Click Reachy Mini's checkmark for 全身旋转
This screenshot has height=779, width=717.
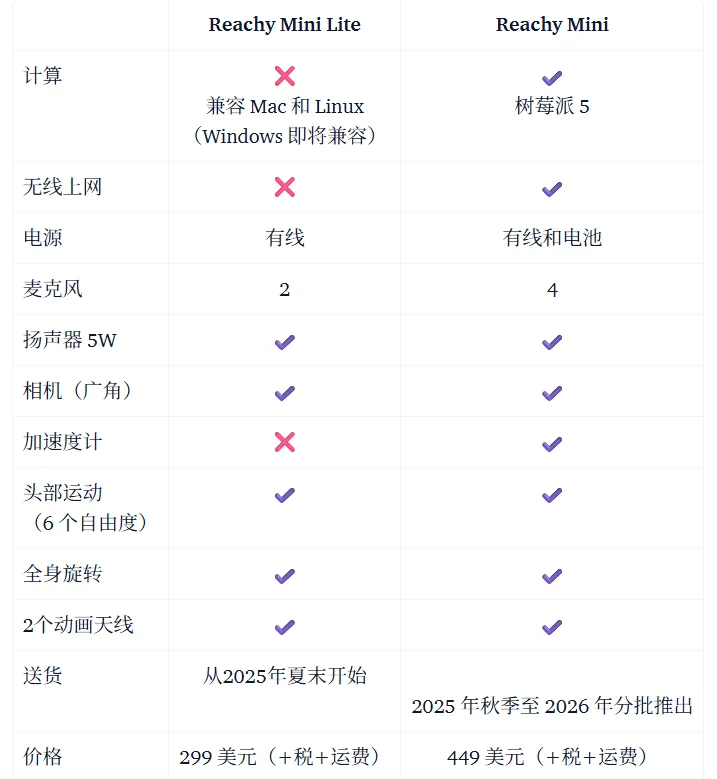pos(552,576)
